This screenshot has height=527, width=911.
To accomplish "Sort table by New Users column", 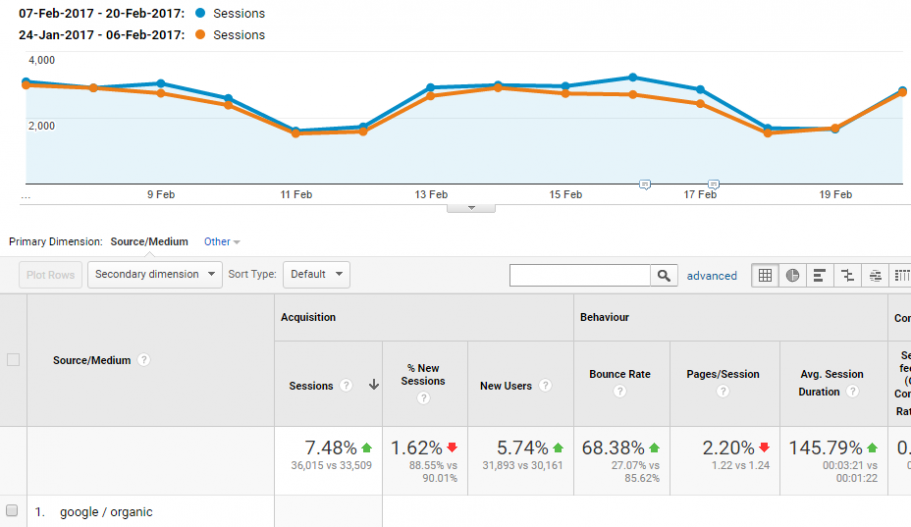I will click(x=506, y=386).
